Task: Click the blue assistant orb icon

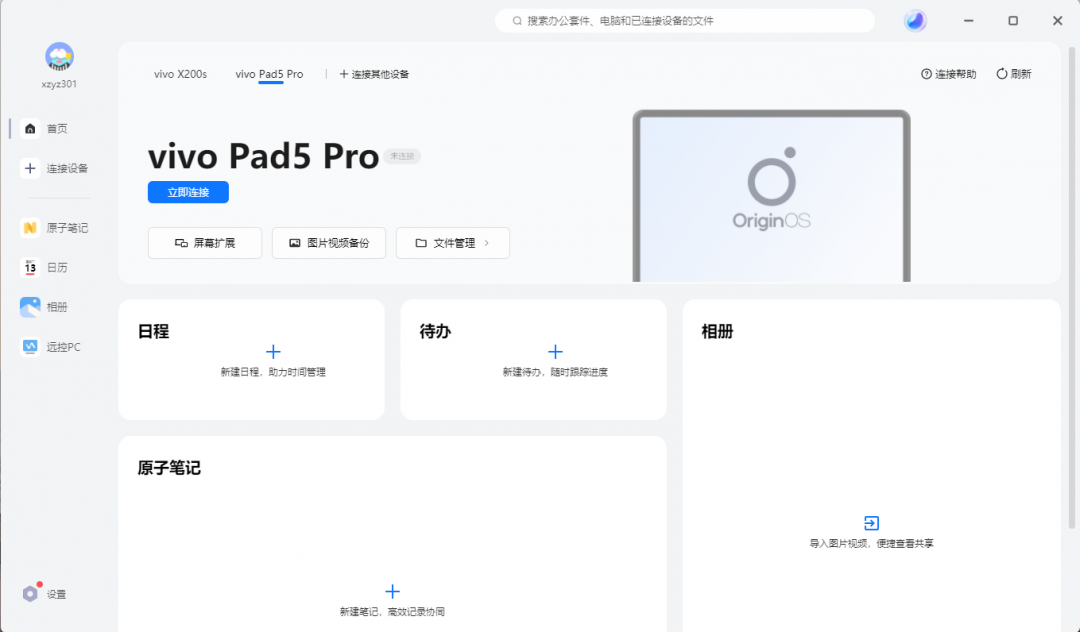Action: (915, 21)
